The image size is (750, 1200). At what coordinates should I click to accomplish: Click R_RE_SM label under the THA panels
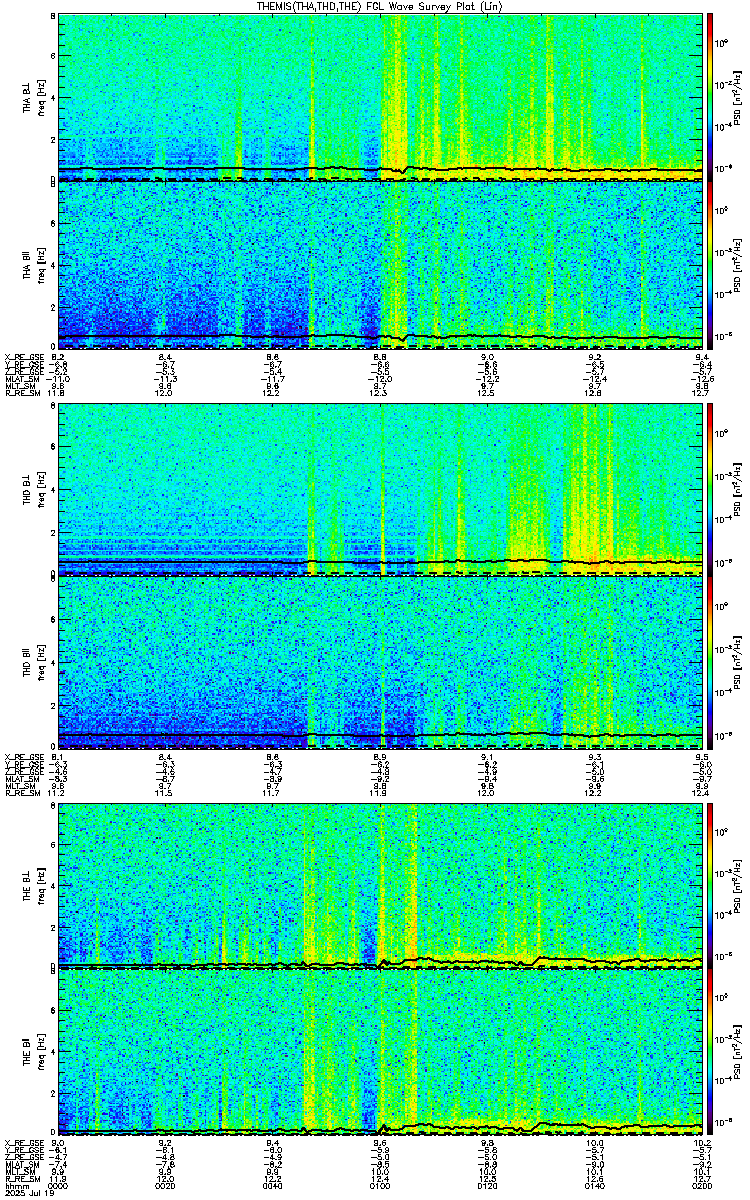(22, 393)
